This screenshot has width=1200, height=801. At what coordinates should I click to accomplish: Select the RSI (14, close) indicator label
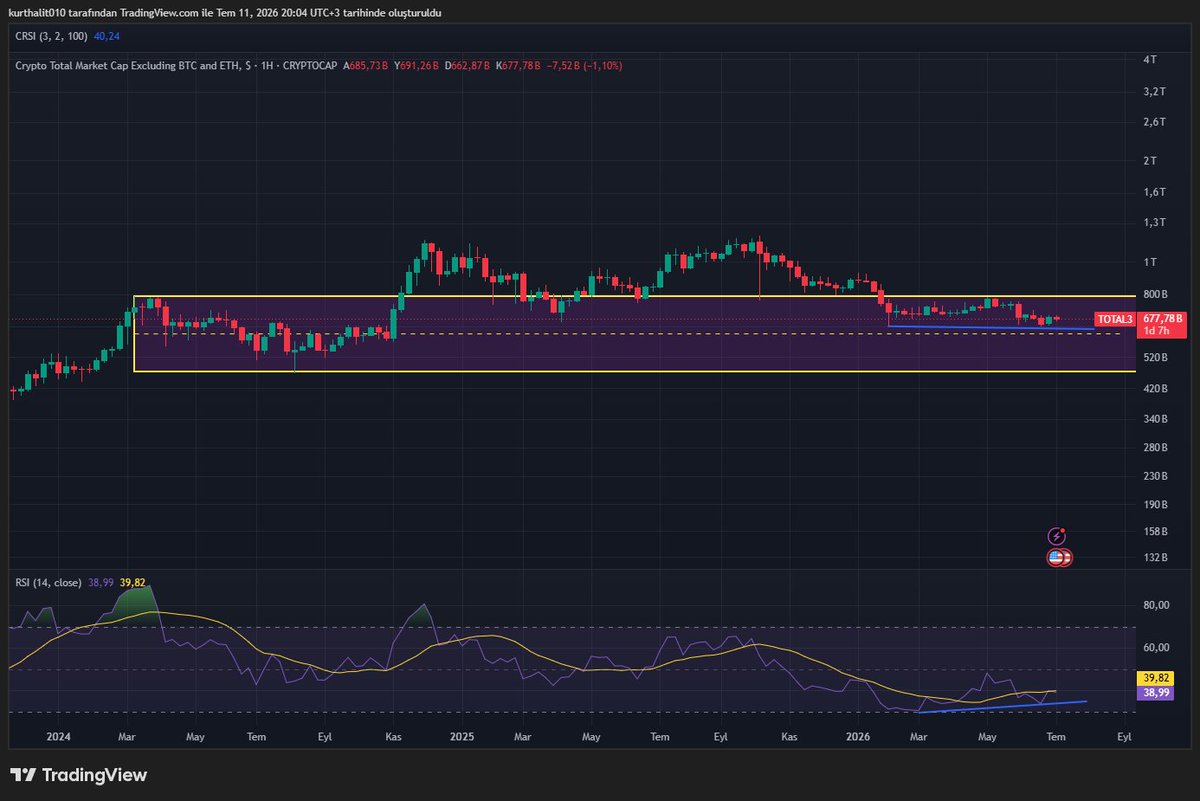(x=49, y=581)
